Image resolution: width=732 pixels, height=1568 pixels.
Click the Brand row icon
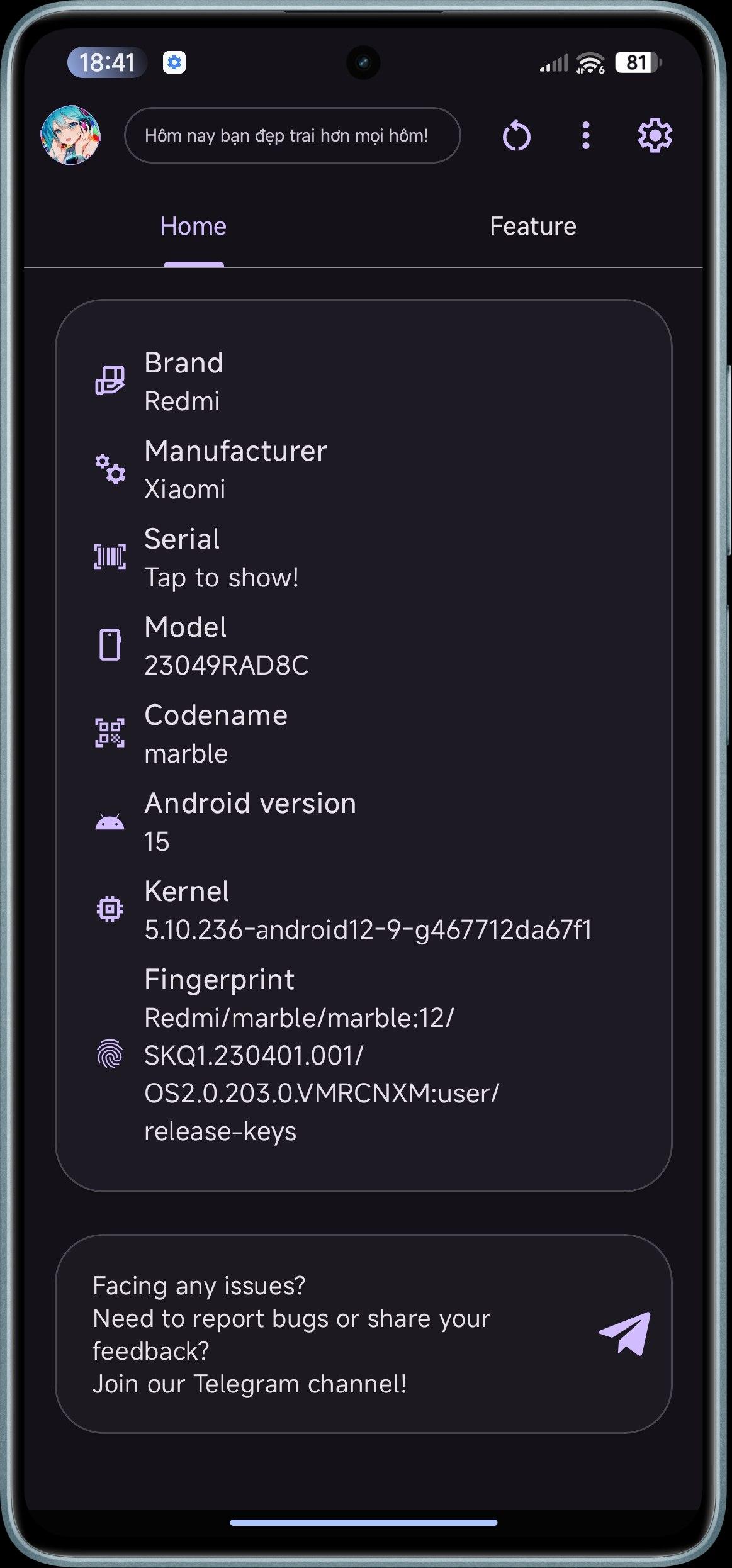110,381
